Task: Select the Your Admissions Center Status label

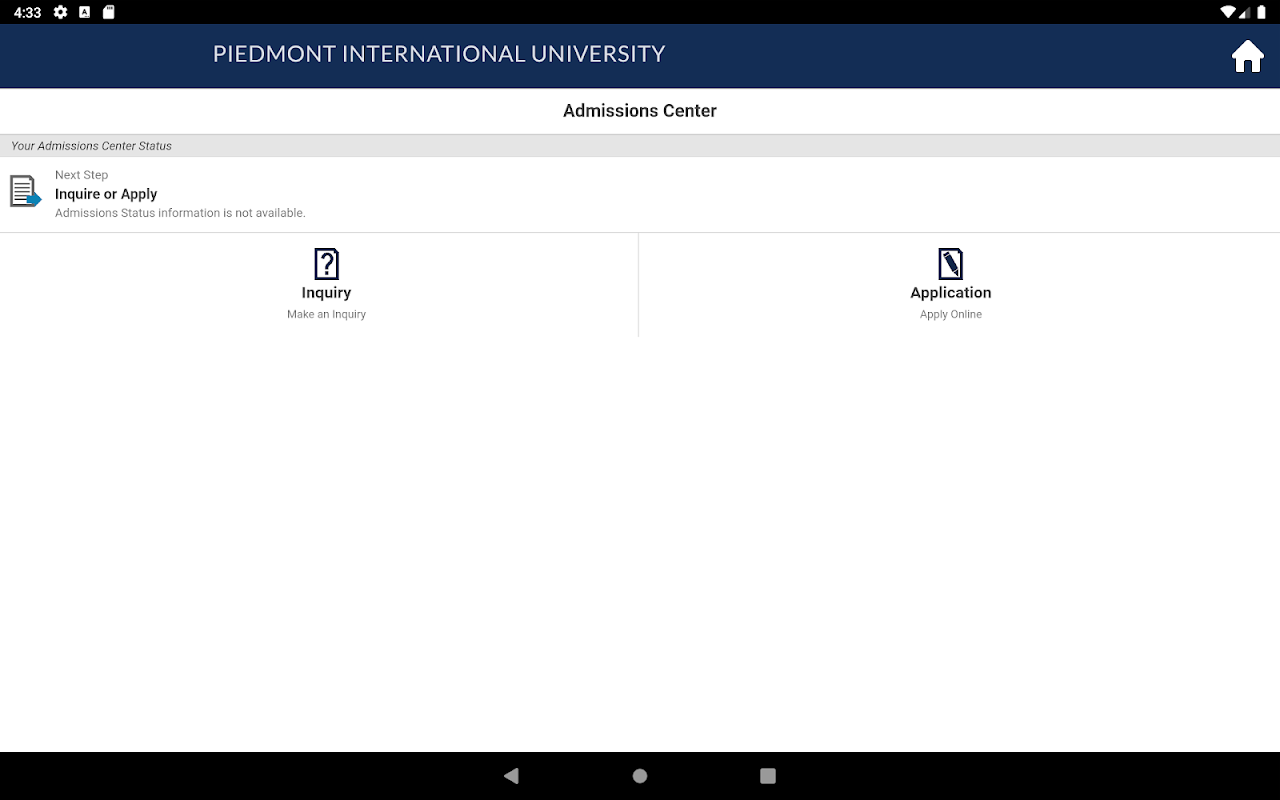Action: coord(91,146)
